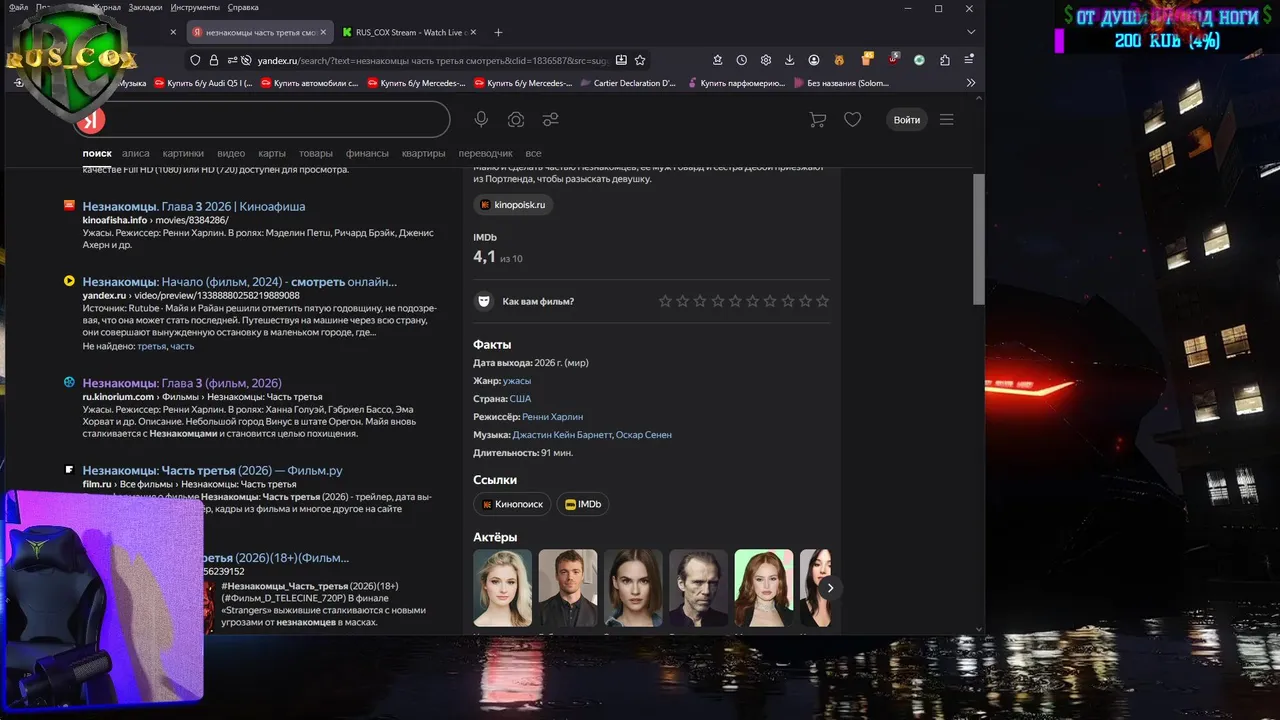Open Cartier Declaration bookmark

tap(628, 83)
